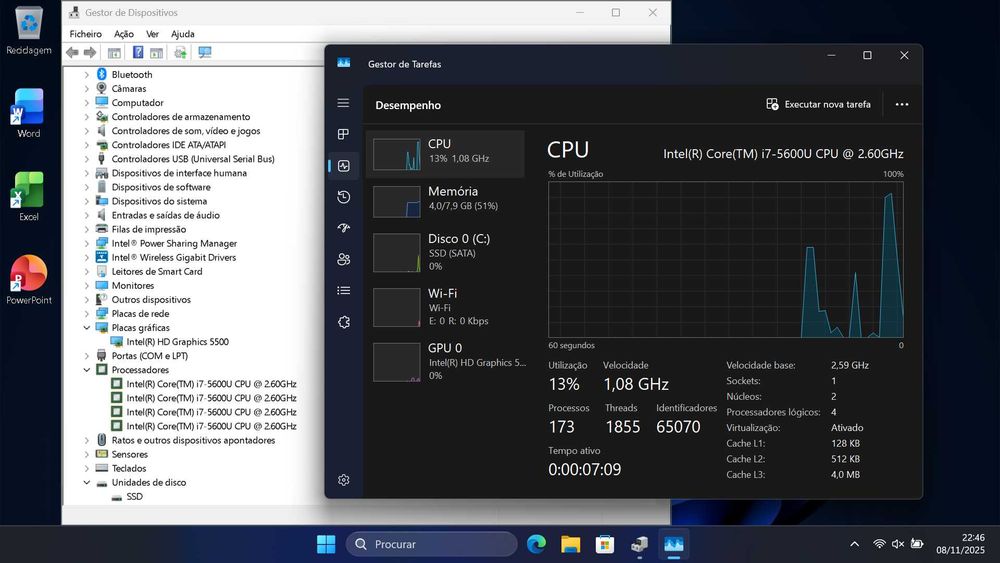
Task: Open the Excel desktop shortcut
Action: (x=28, y=196)
